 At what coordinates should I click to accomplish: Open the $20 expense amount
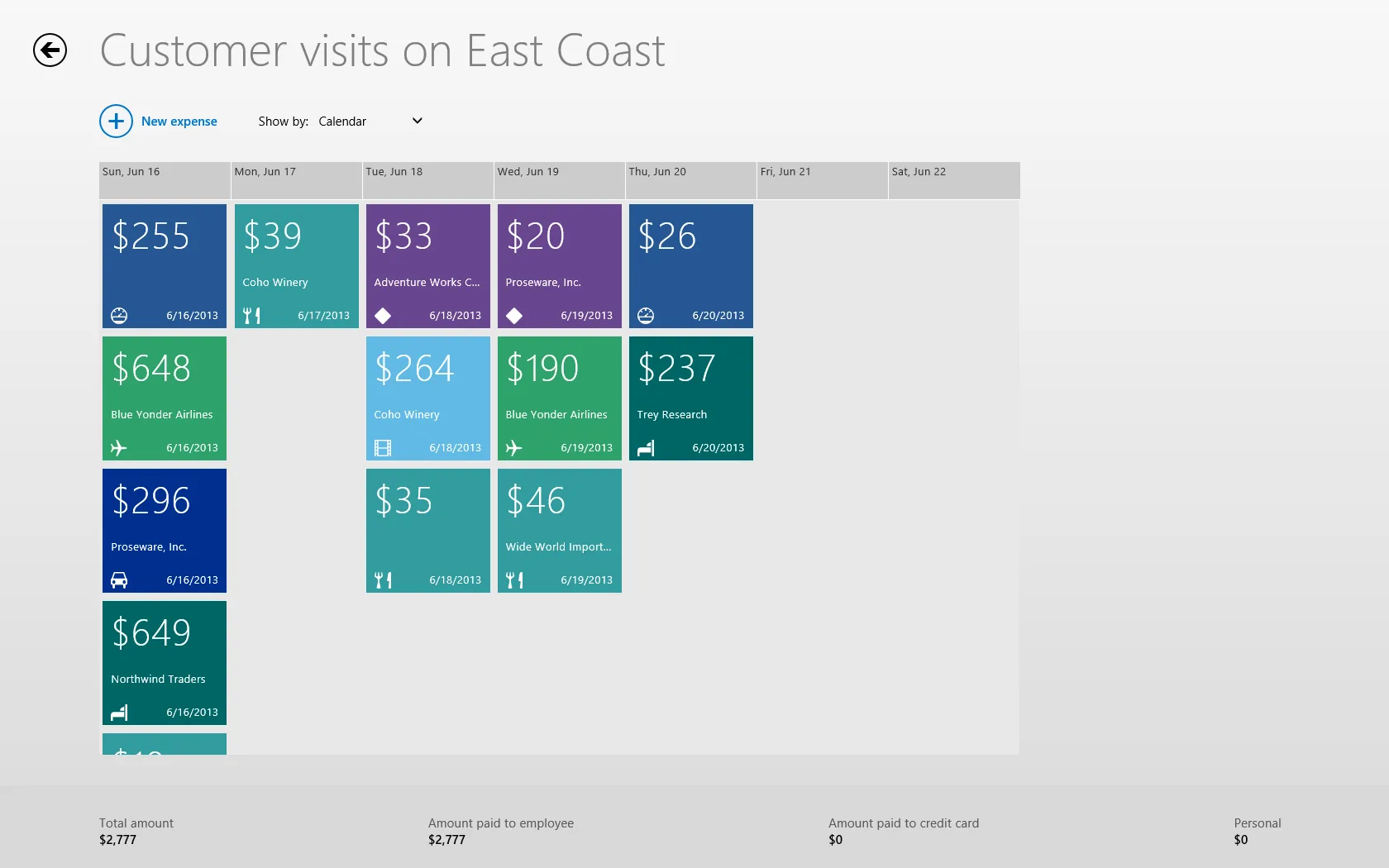click(536, 236)
